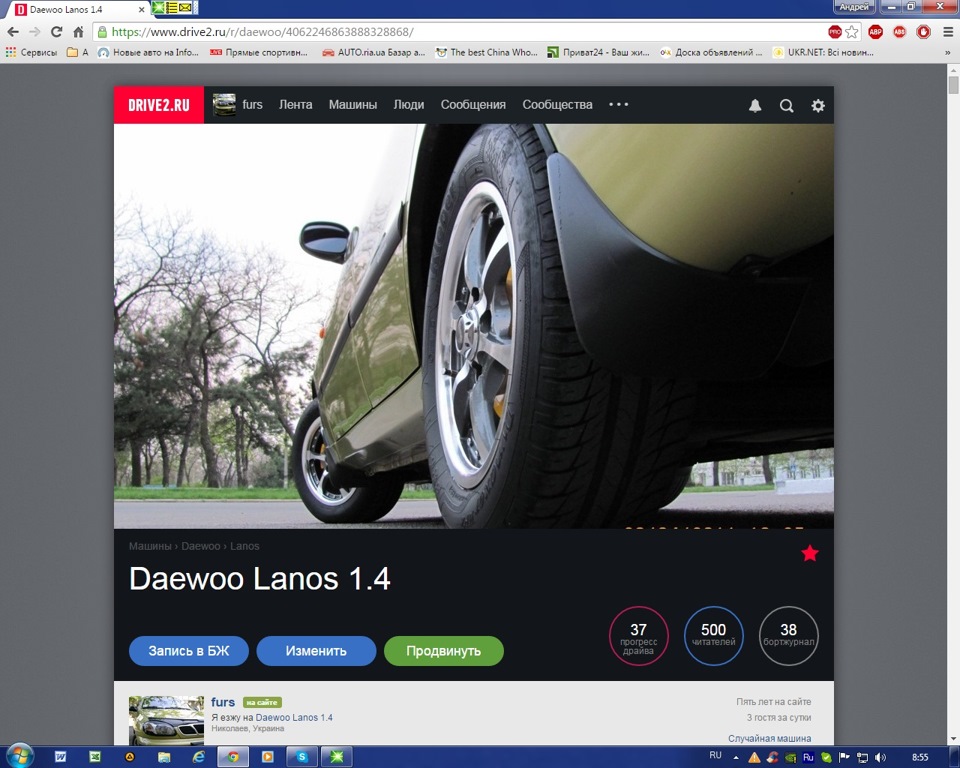Open the Прямые спортивн... bookmark

(258, 53)
